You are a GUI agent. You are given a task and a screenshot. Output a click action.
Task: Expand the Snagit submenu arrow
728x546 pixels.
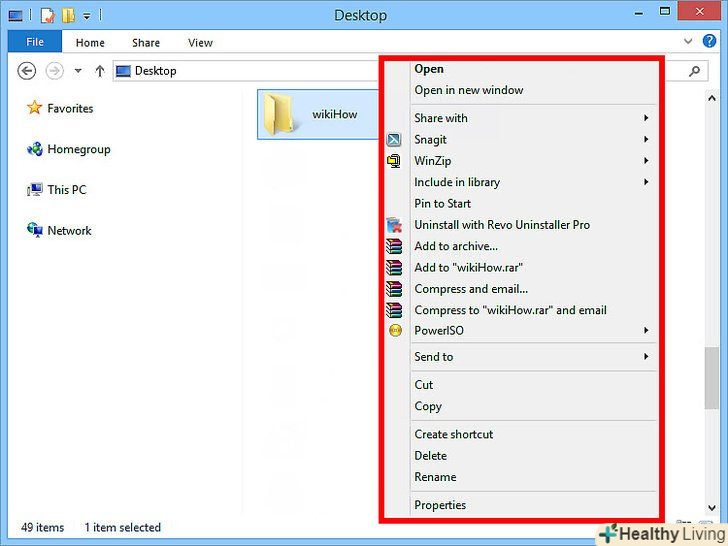[x=646, y=139]
